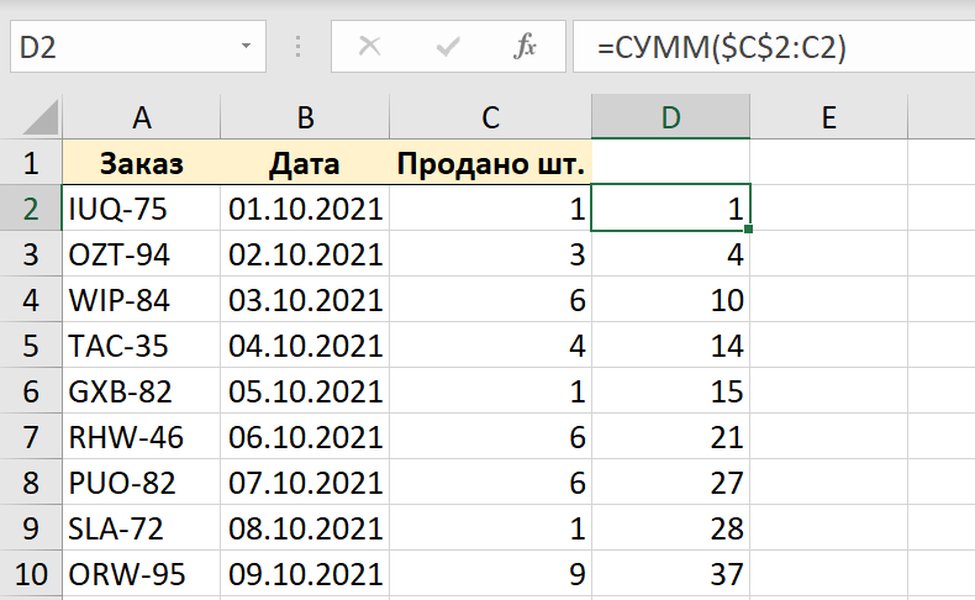Click date cell 08.10.2021
This screenshot has width=975, height=600.
coord(305,528)
